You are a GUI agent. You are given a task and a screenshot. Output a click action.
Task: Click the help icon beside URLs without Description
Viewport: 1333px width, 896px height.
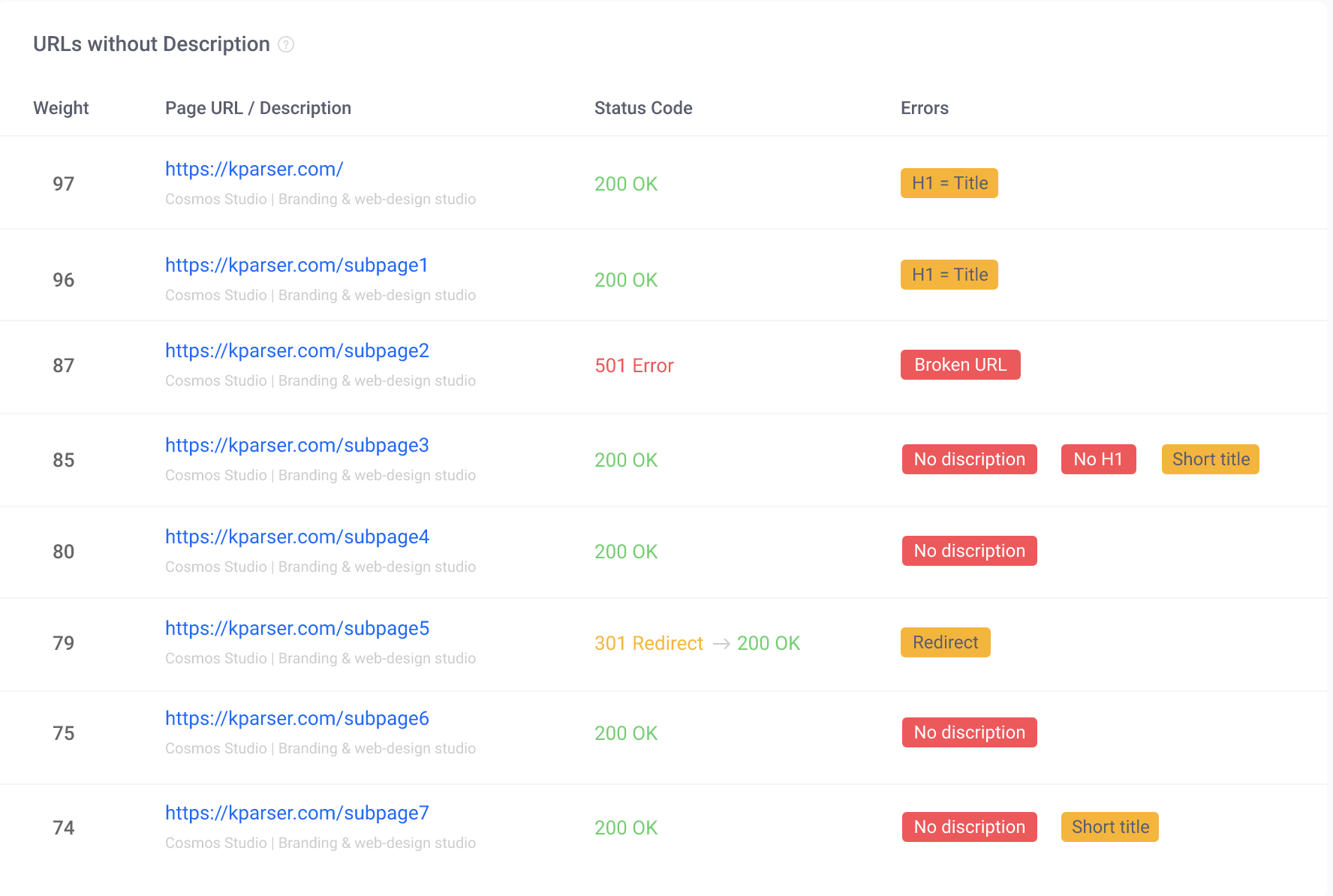(286, 44)
